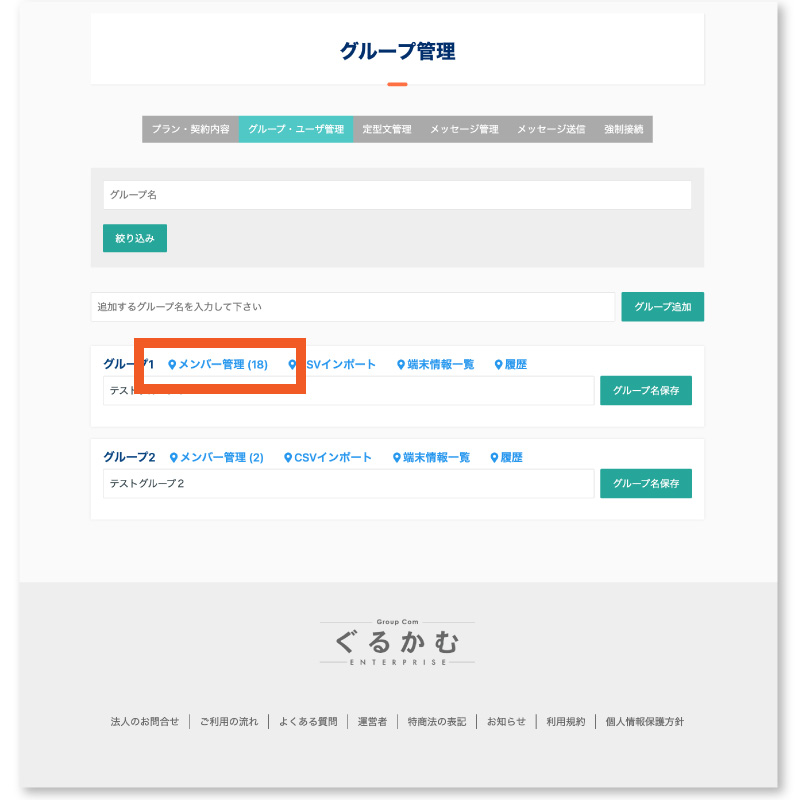The image size is (800, 800).
Task: Save グループ2 name with グループ名保存
Action: click(645, 483)
